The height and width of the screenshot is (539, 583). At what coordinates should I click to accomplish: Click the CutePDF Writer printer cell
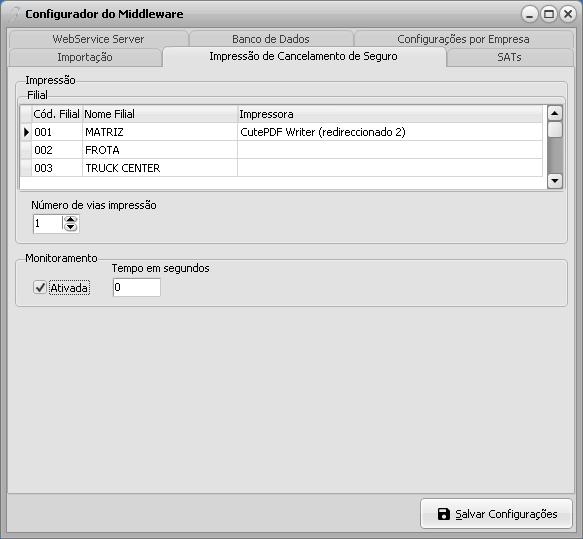click(x=390, y=132)
